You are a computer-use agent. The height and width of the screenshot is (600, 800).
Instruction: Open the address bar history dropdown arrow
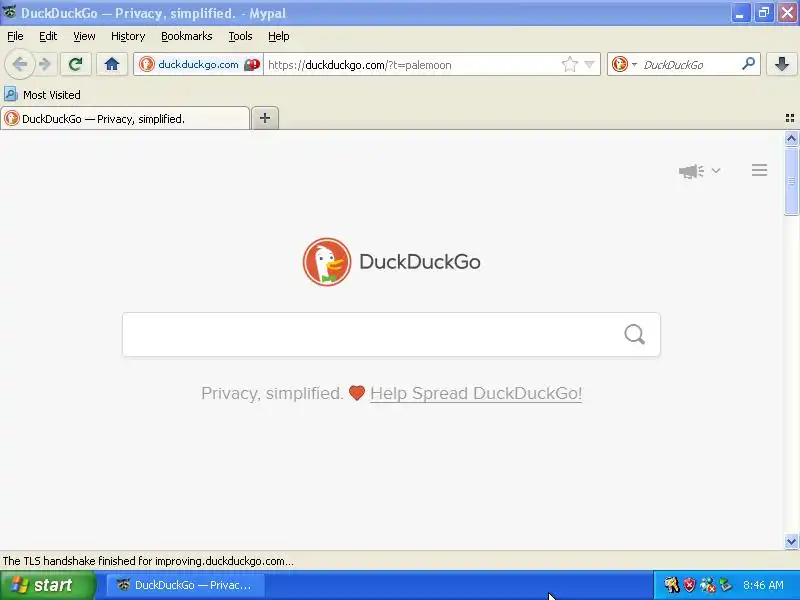click(589, 65)
